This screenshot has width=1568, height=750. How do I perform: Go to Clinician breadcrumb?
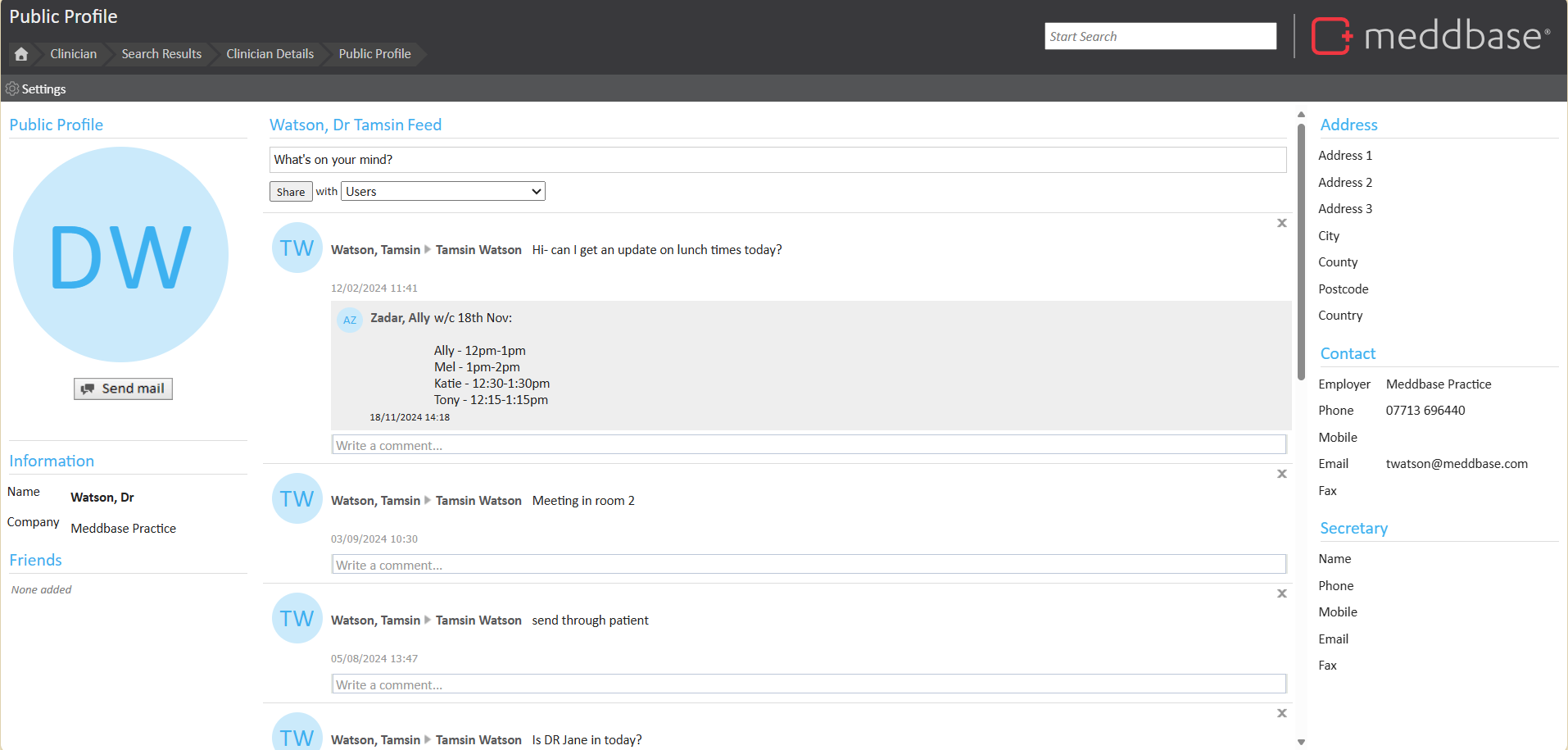coord(73,54)
